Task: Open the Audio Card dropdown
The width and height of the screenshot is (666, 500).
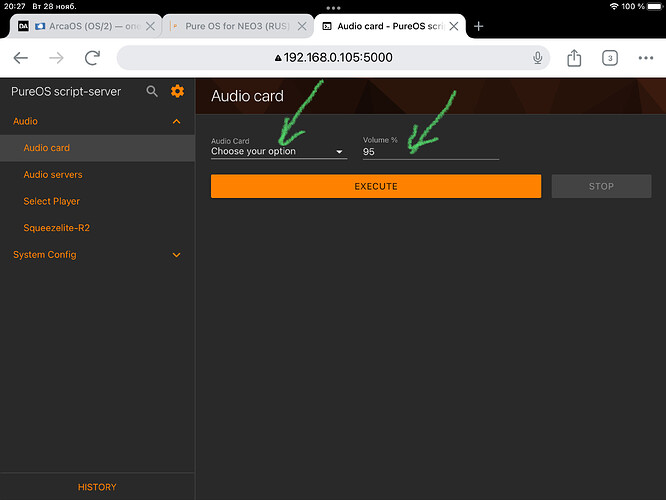Action: 278,152
